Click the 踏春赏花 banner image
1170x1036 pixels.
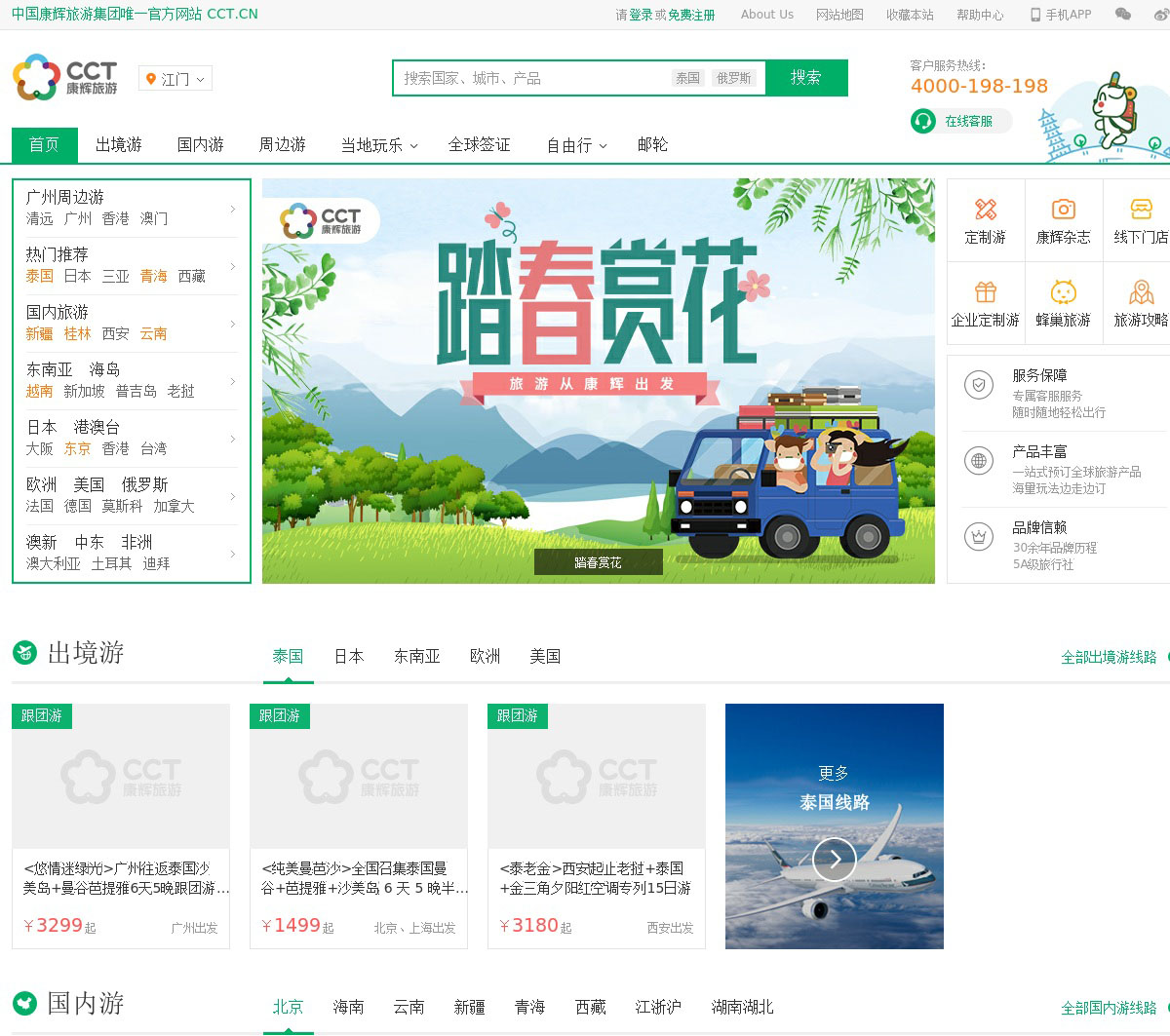599,381
